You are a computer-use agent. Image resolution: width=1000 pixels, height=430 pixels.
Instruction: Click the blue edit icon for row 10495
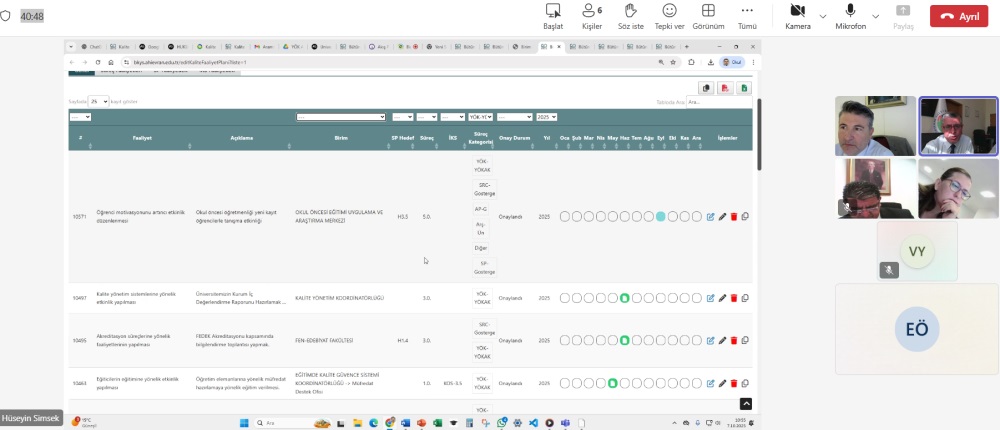coord(711,341)
